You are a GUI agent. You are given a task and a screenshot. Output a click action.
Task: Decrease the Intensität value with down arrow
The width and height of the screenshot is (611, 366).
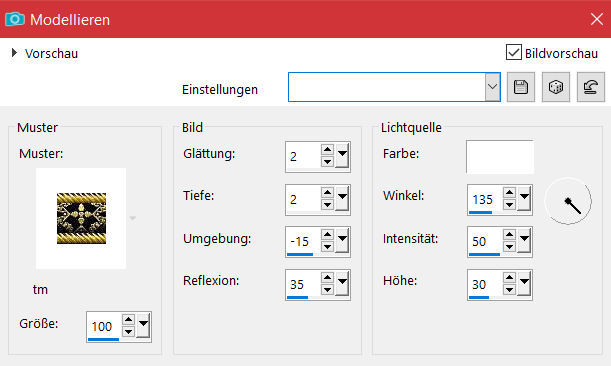(509, 247)
